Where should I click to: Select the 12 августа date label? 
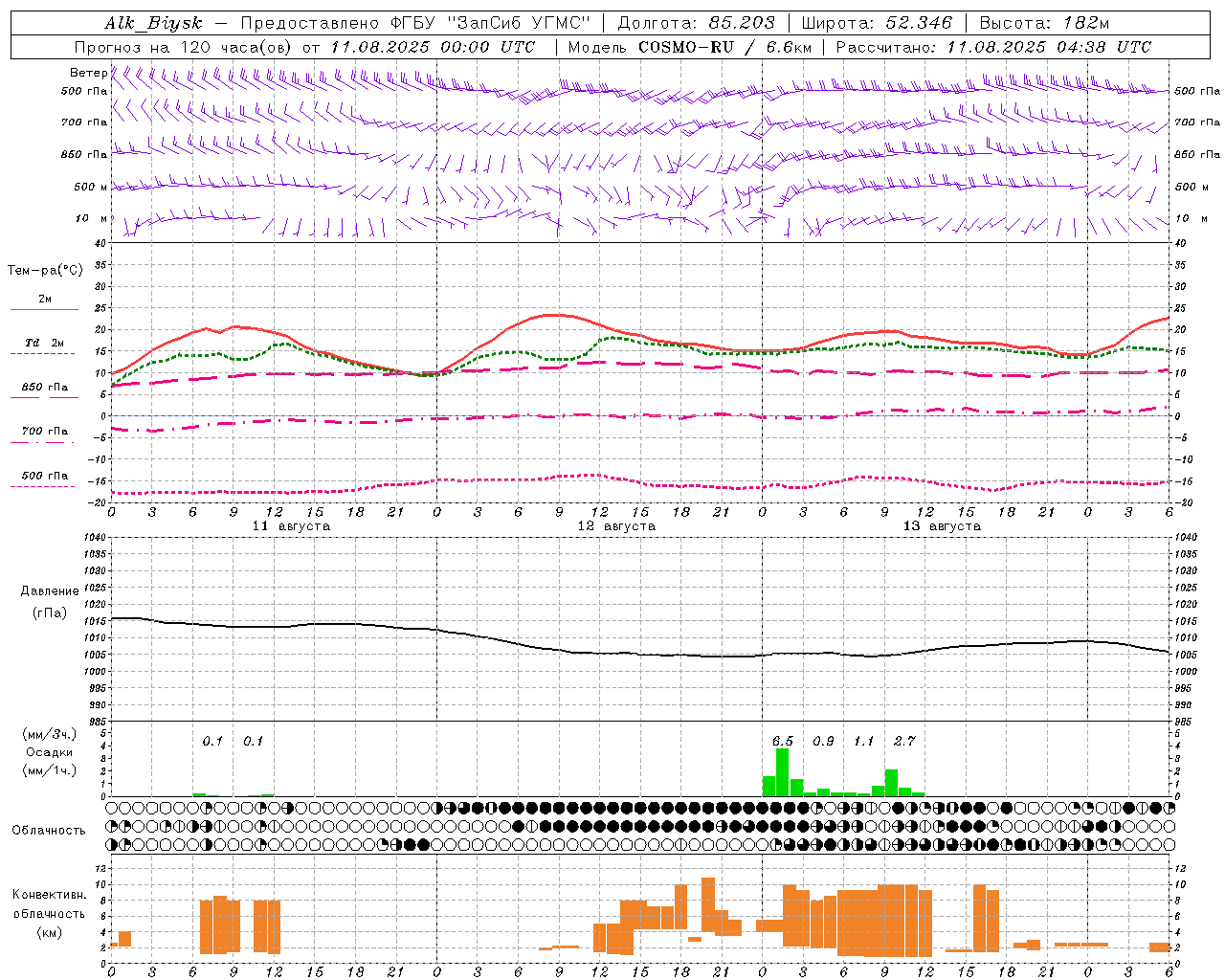pos(616,525)
